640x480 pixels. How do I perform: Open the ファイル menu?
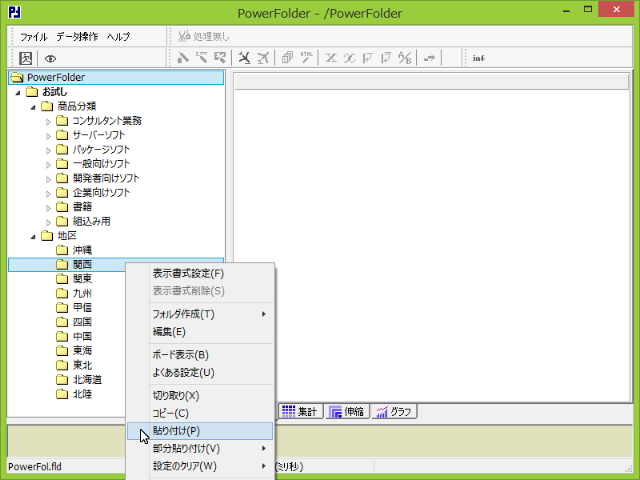(x=34, y=37)
